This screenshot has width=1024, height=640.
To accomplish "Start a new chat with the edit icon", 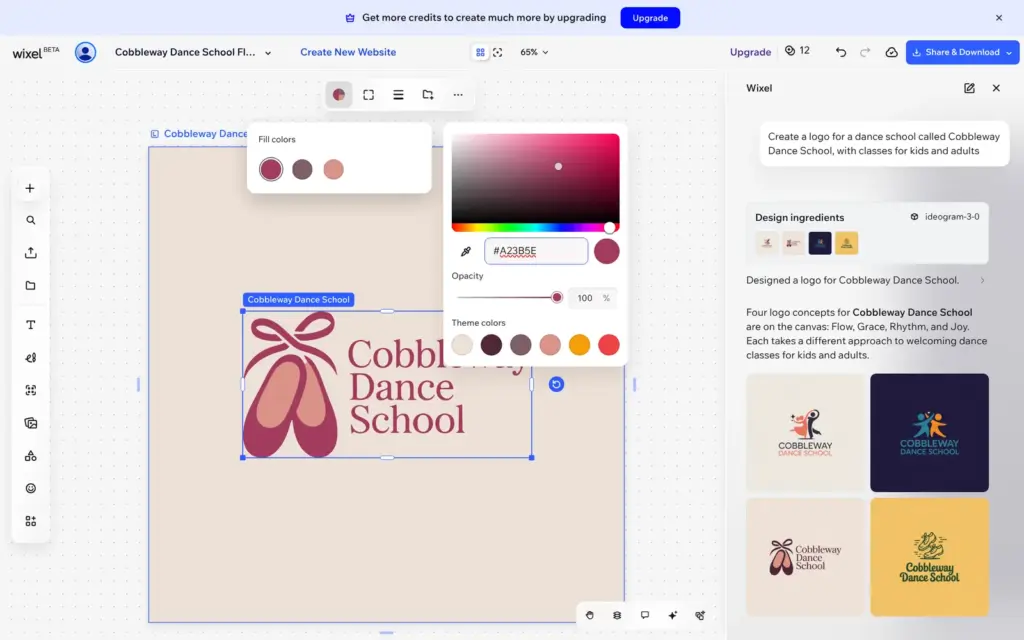I will click(969, 88).
